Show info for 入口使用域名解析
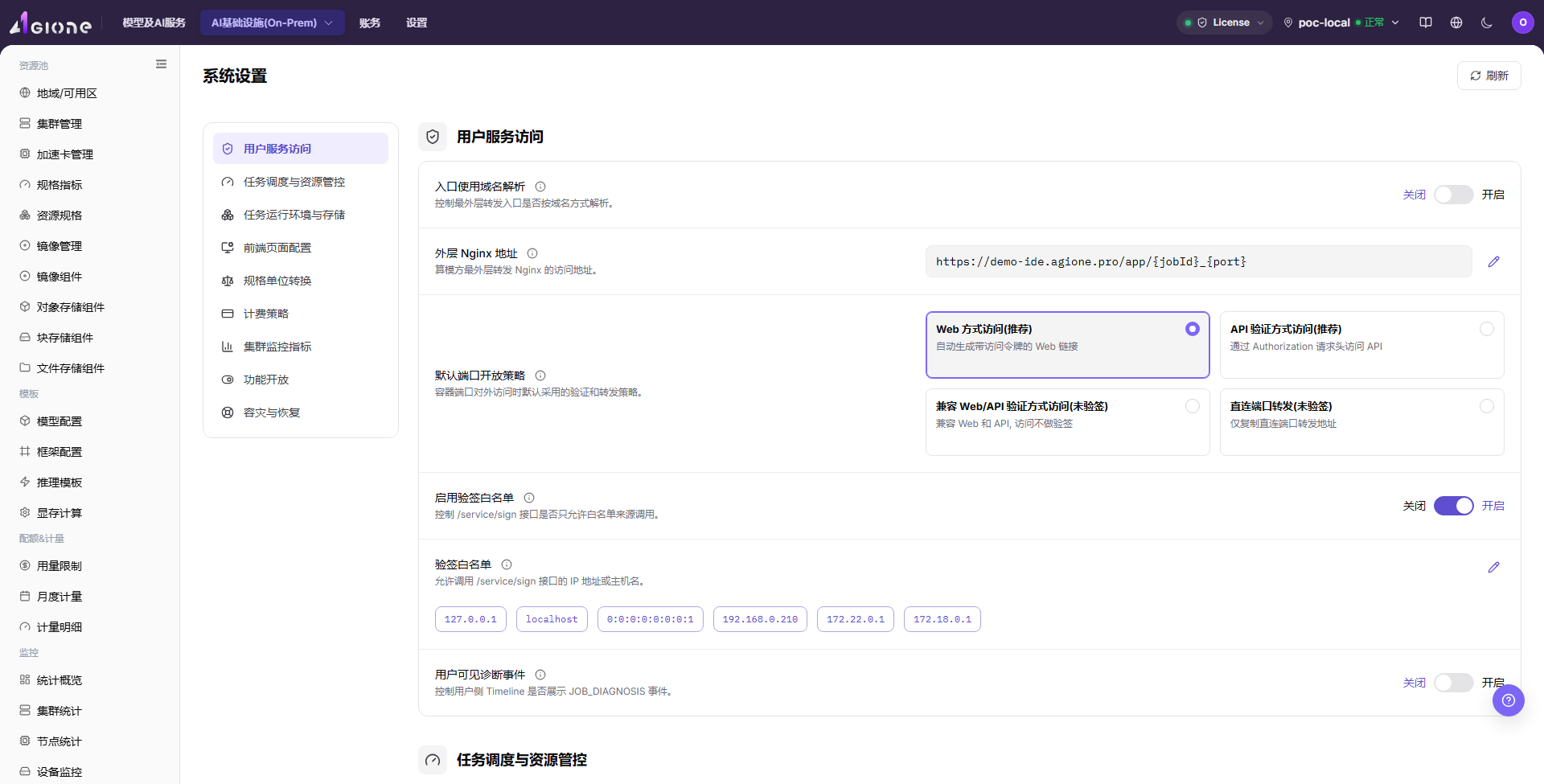 pyautogui.click(x=540, y=187)
